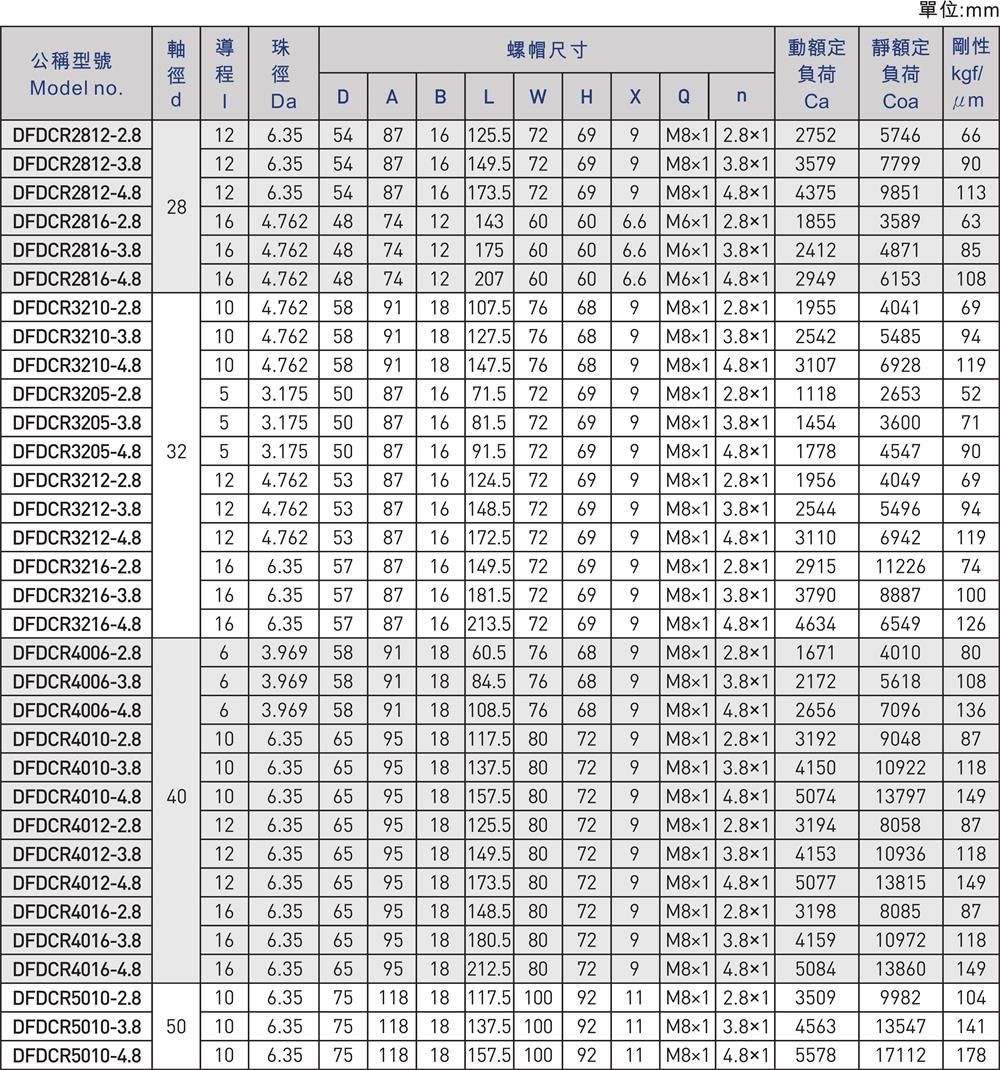Viewport: 1000px width, 1070px height.
Task: Select model DFDCR3210-3.8 in the table
Action: (x=77, y=337)
